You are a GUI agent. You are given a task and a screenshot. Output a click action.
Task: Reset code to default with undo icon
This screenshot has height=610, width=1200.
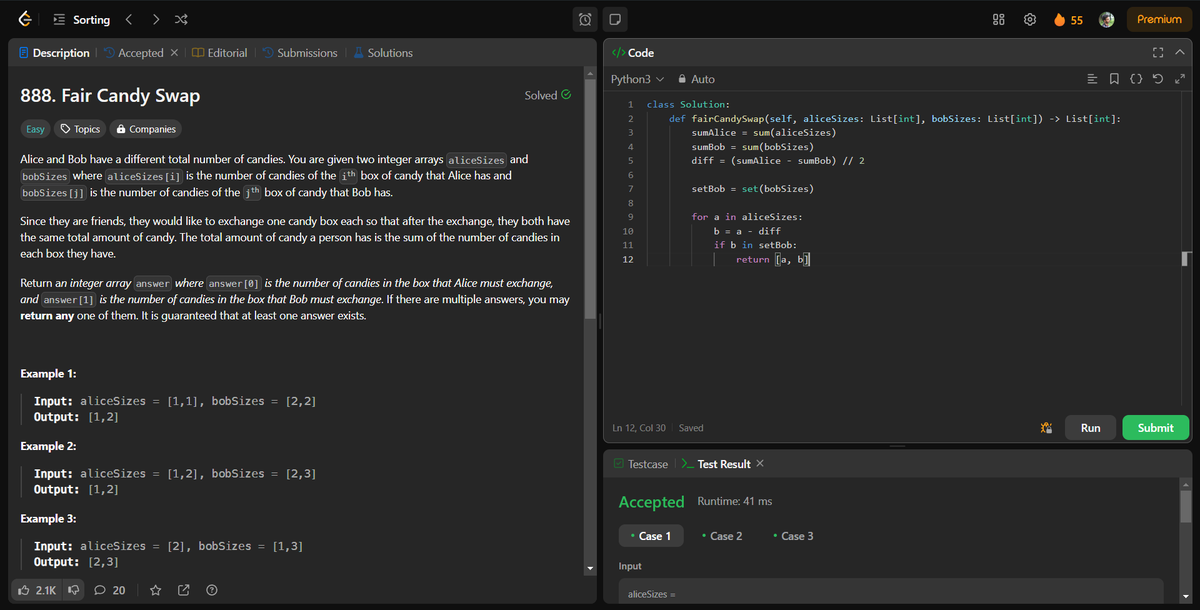(x=1158, y=79)
